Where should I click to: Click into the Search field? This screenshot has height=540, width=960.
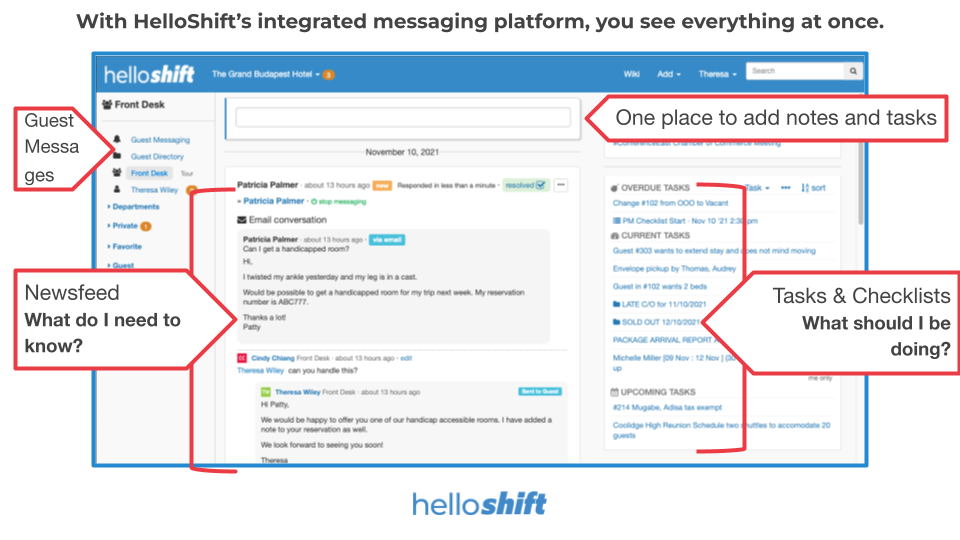795,71
